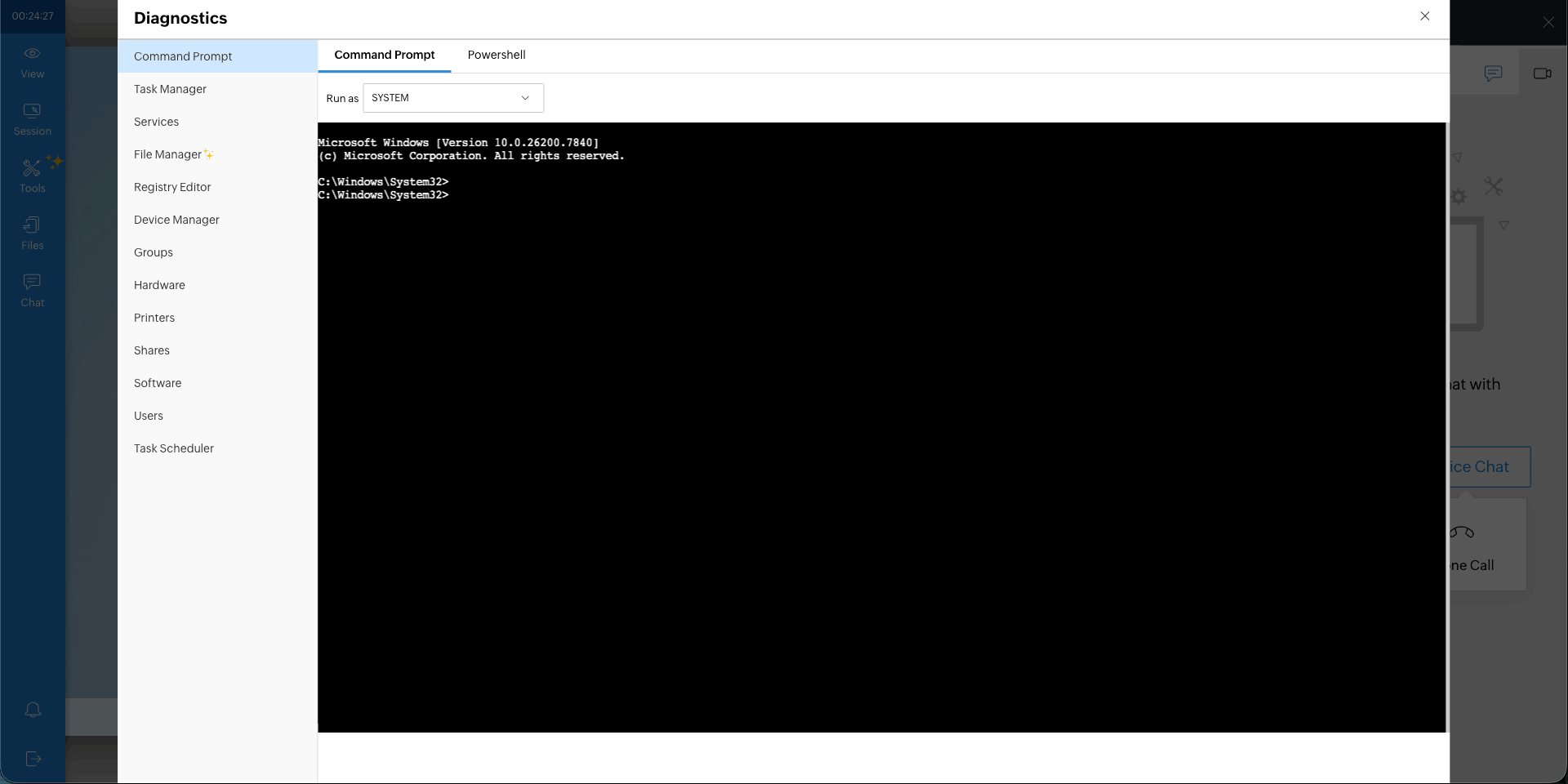Show Printers in the Diagnostics list
Viewport: 1568px width, 784px height.
[x=217, y=318]
